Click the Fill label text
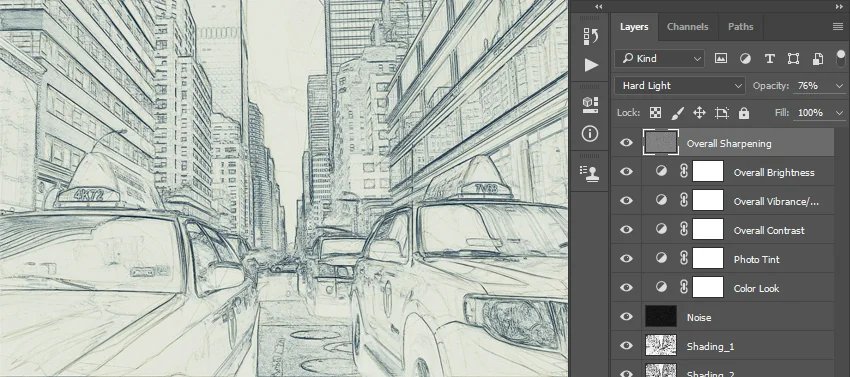The image size is (850, 377). [783, 113]
